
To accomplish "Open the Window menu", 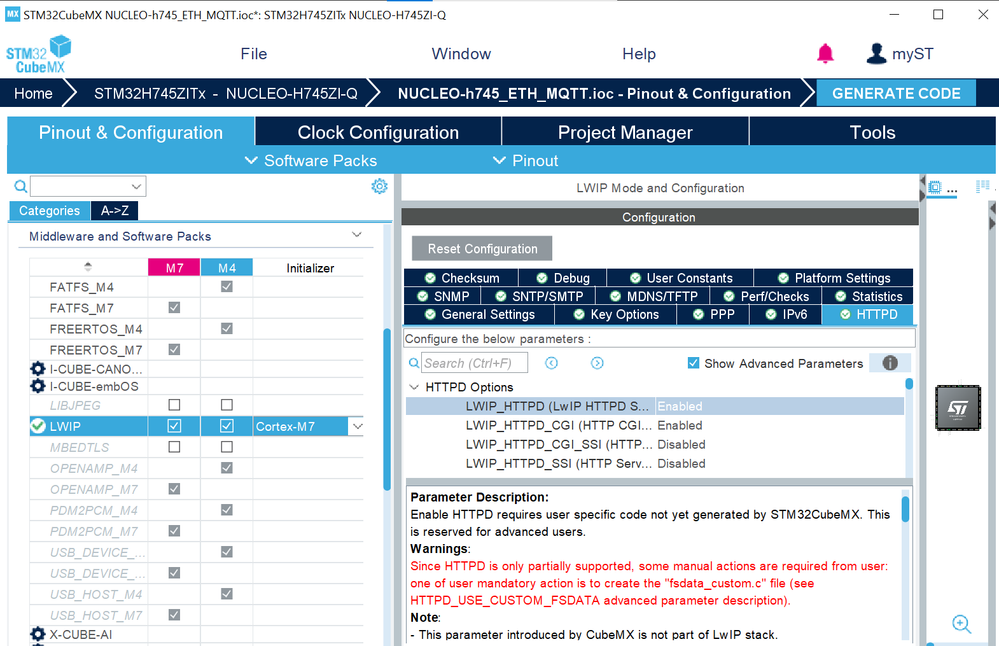I will (x=461, y=54).
